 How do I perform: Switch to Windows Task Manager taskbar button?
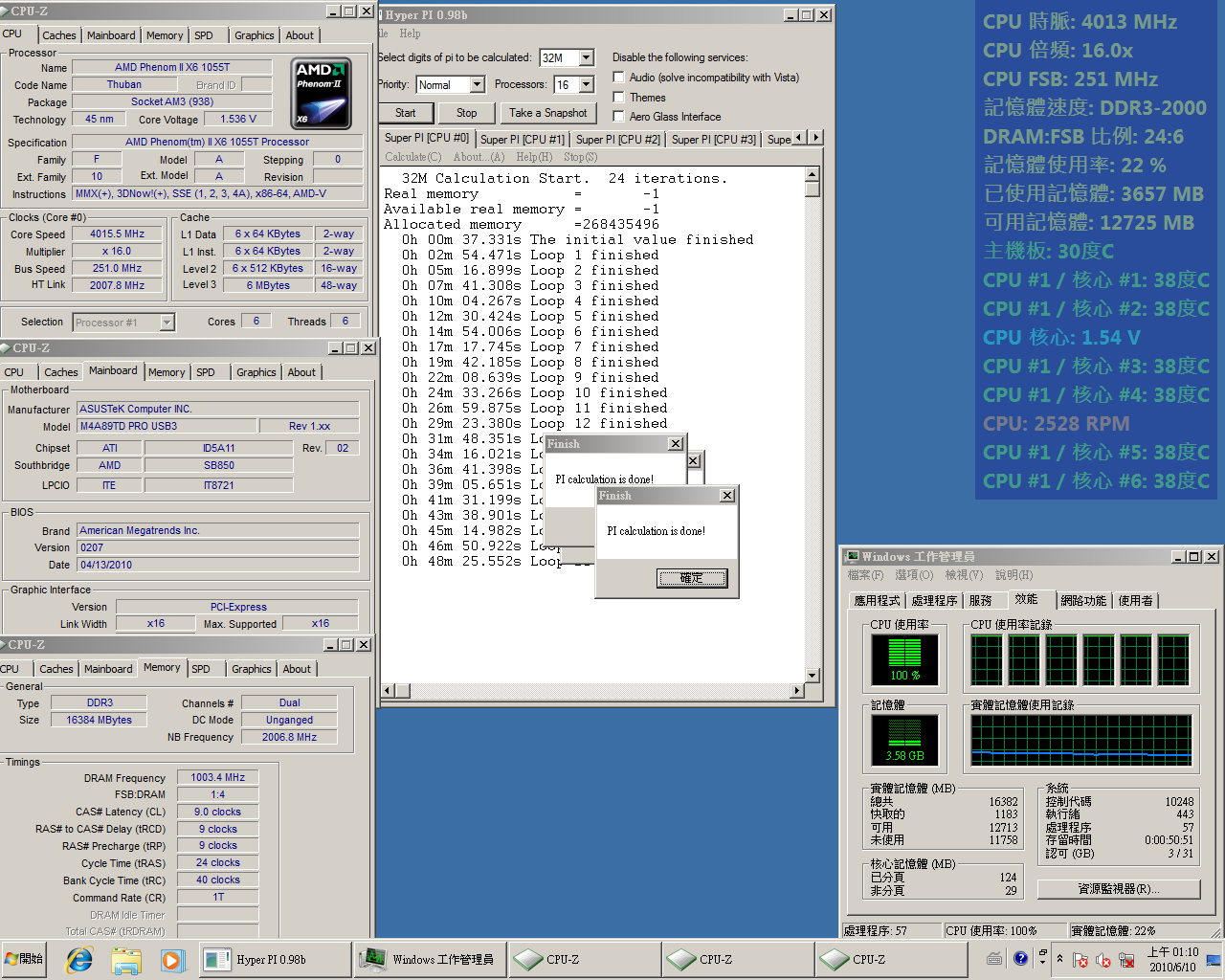(430, 959)
